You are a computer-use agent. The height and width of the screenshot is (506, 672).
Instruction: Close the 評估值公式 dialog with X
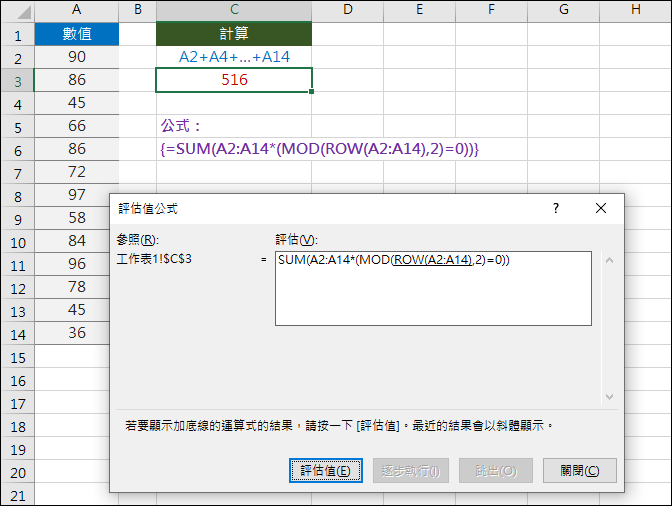tap(601, 208)
